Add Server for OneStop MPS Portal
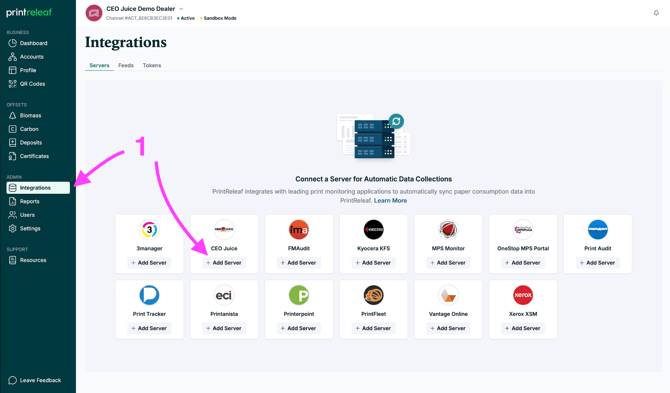The width and height of the screenshot is (670, 393). tap(523, 263)
